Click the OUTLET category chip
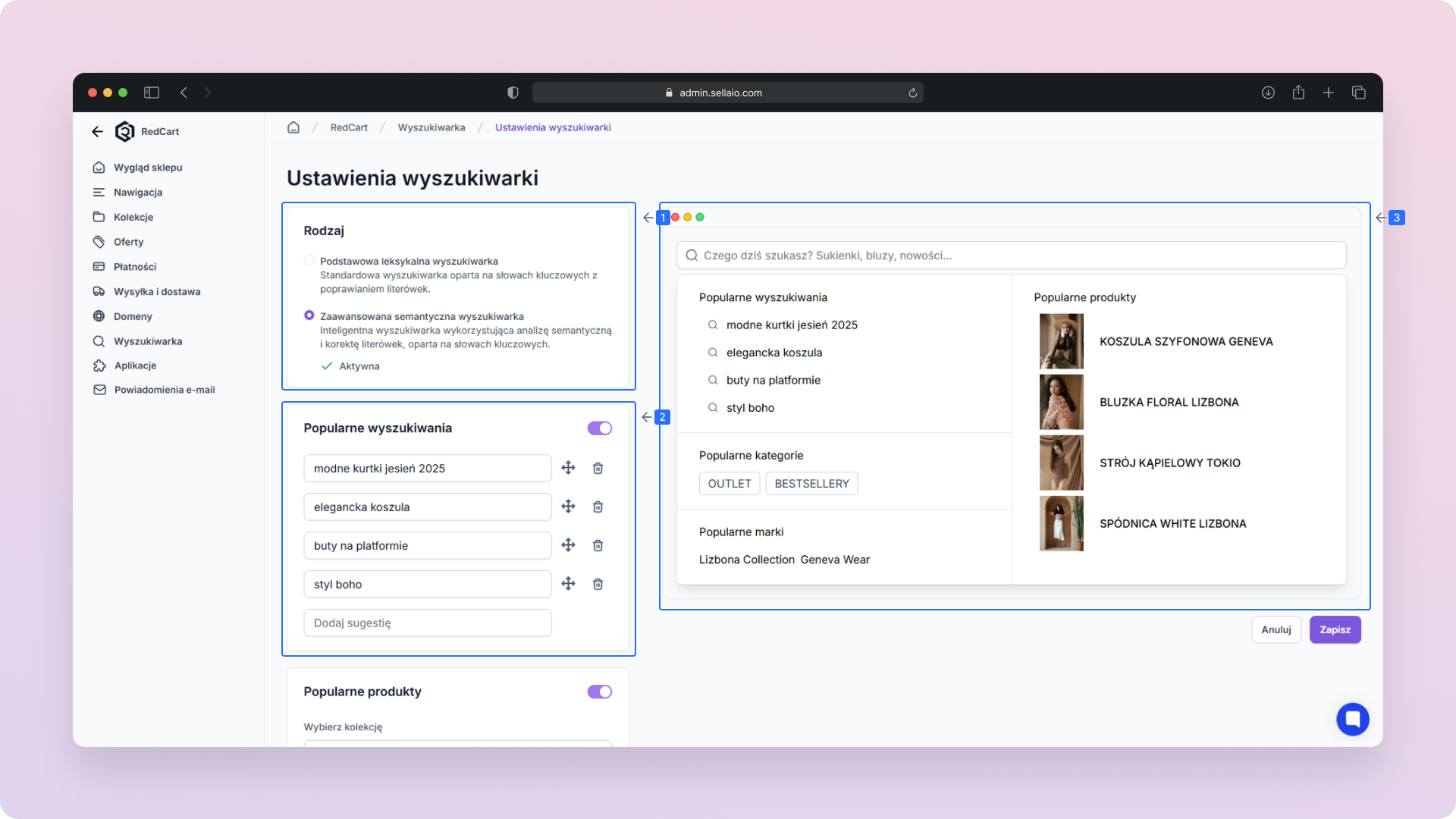Screen dimensions: 1456x819 (730, 484)
